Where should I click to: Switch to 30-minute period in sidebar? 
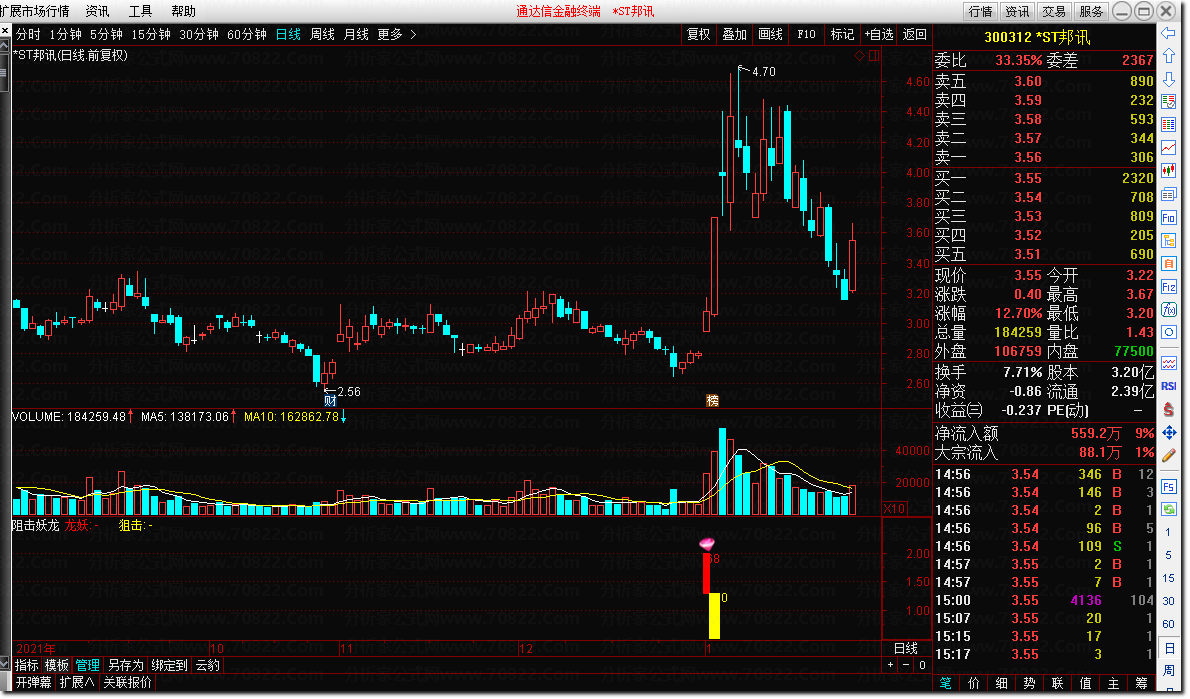pyautogui.click(x=1169, y=601)
